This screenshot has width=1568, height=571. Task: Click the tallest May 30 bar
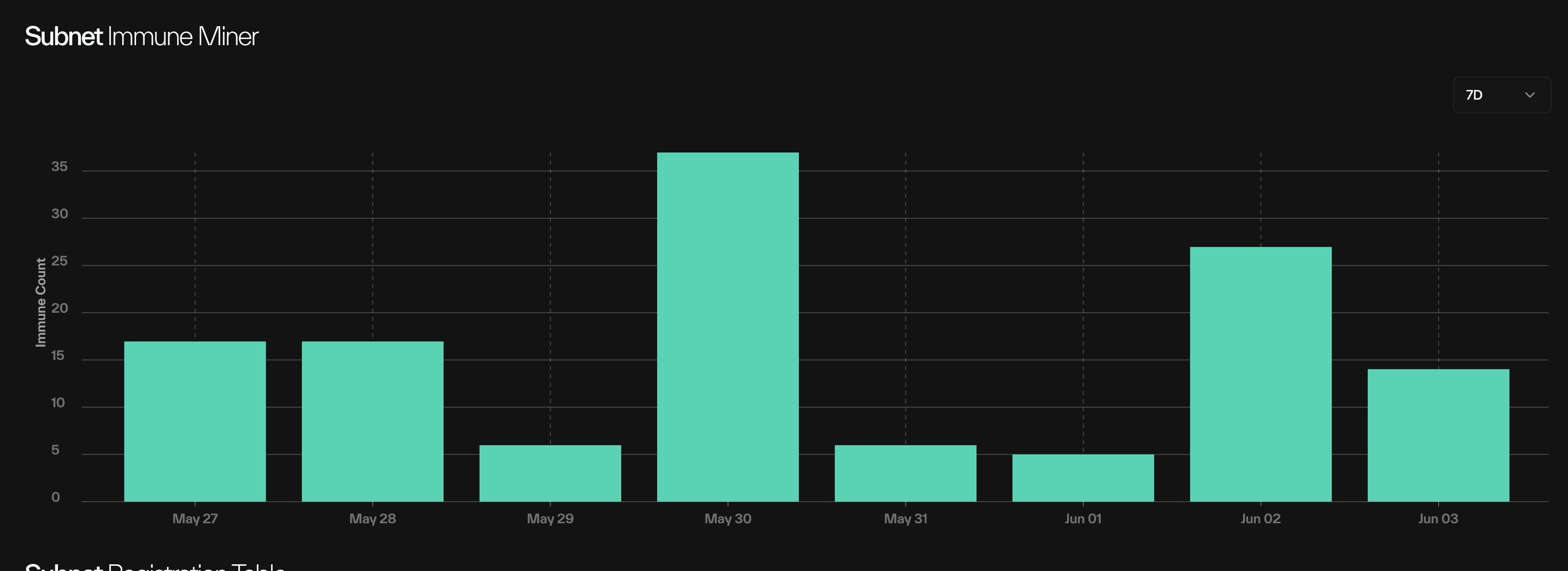coord(728,327)
